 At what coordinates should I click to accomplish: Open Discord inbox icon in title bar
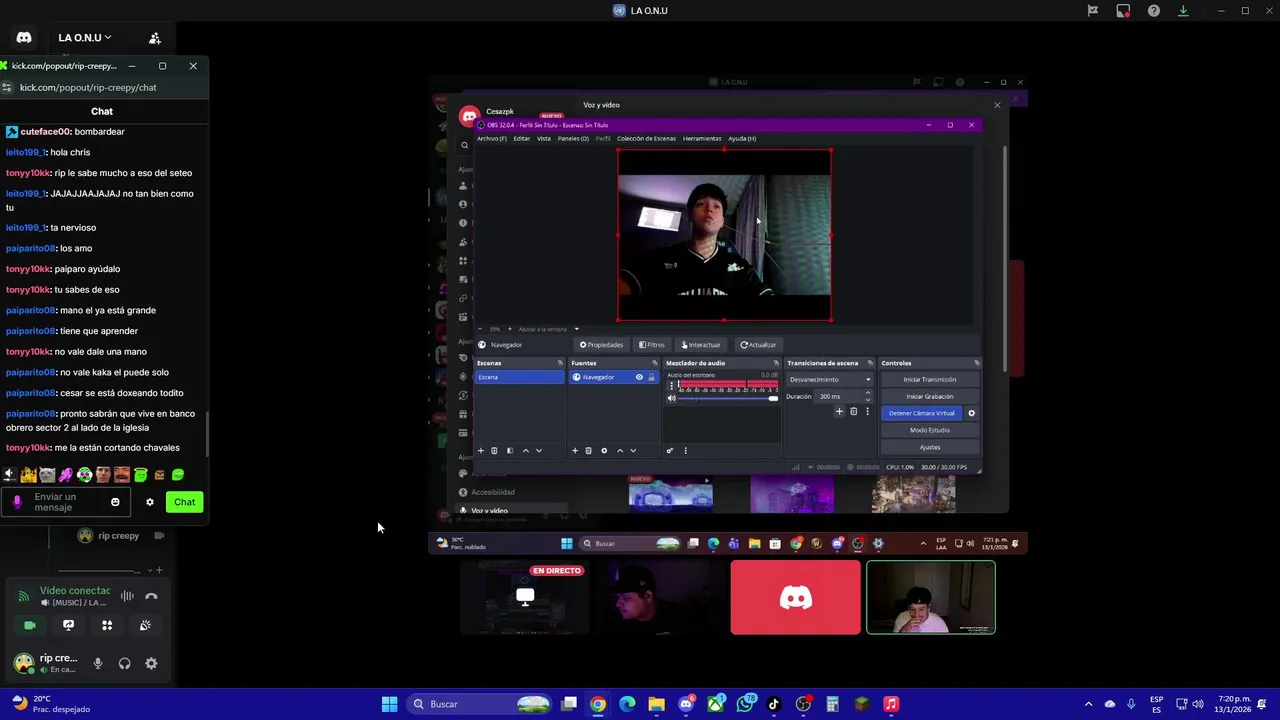click(1123, 11)
